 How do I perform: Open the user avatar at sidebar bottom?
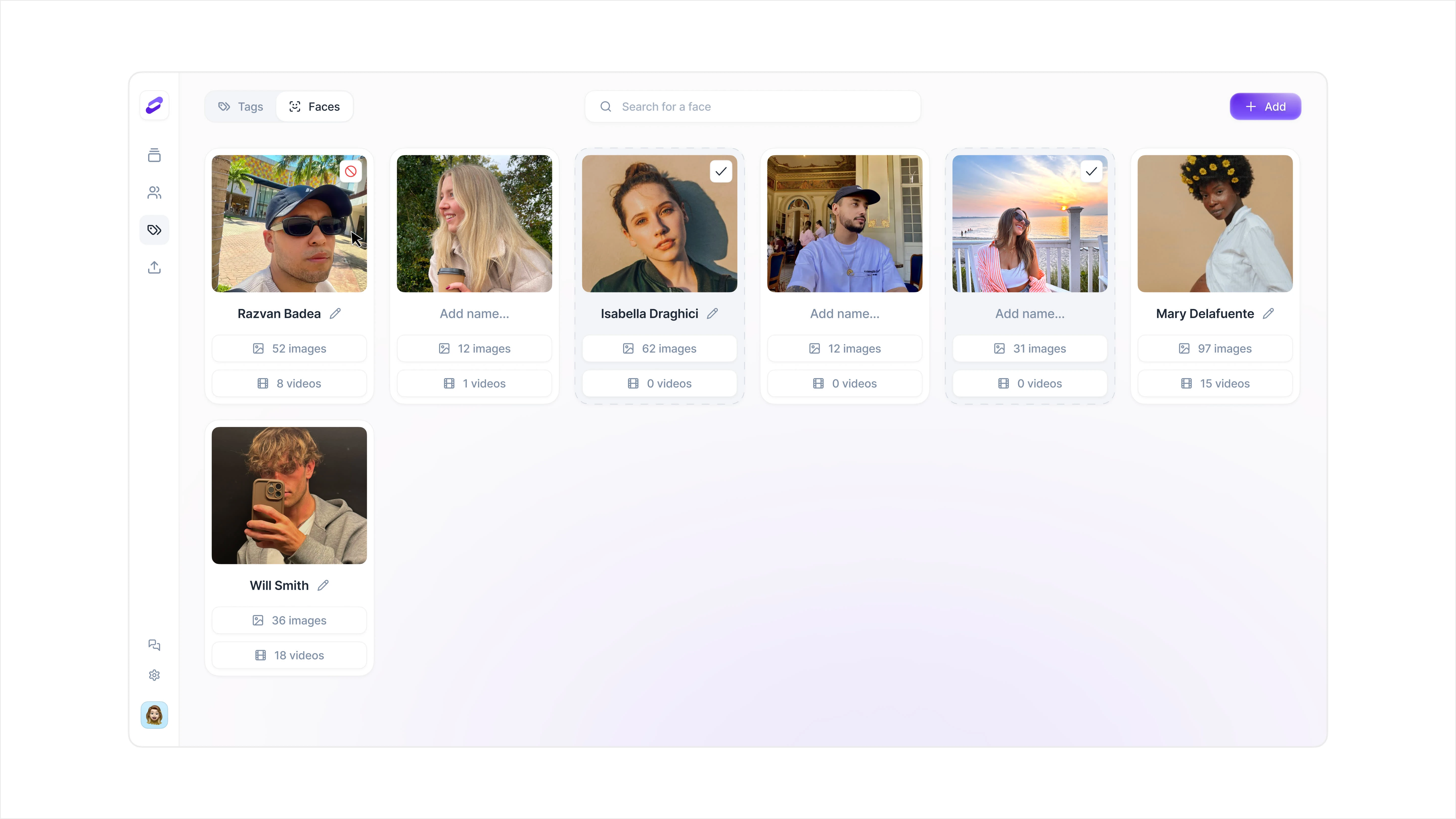[154, 715]
